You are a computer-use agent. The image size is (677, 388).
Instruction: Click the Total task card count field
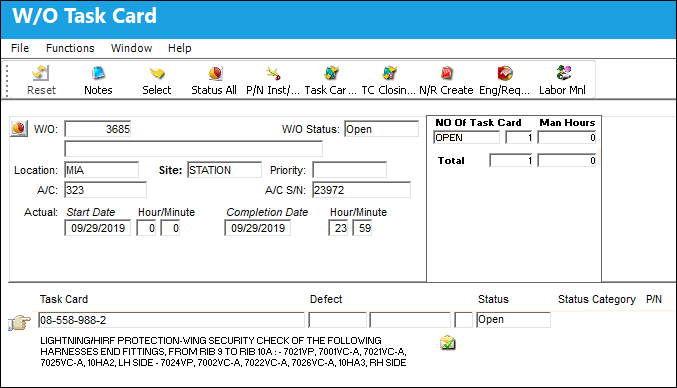[511, 161]
